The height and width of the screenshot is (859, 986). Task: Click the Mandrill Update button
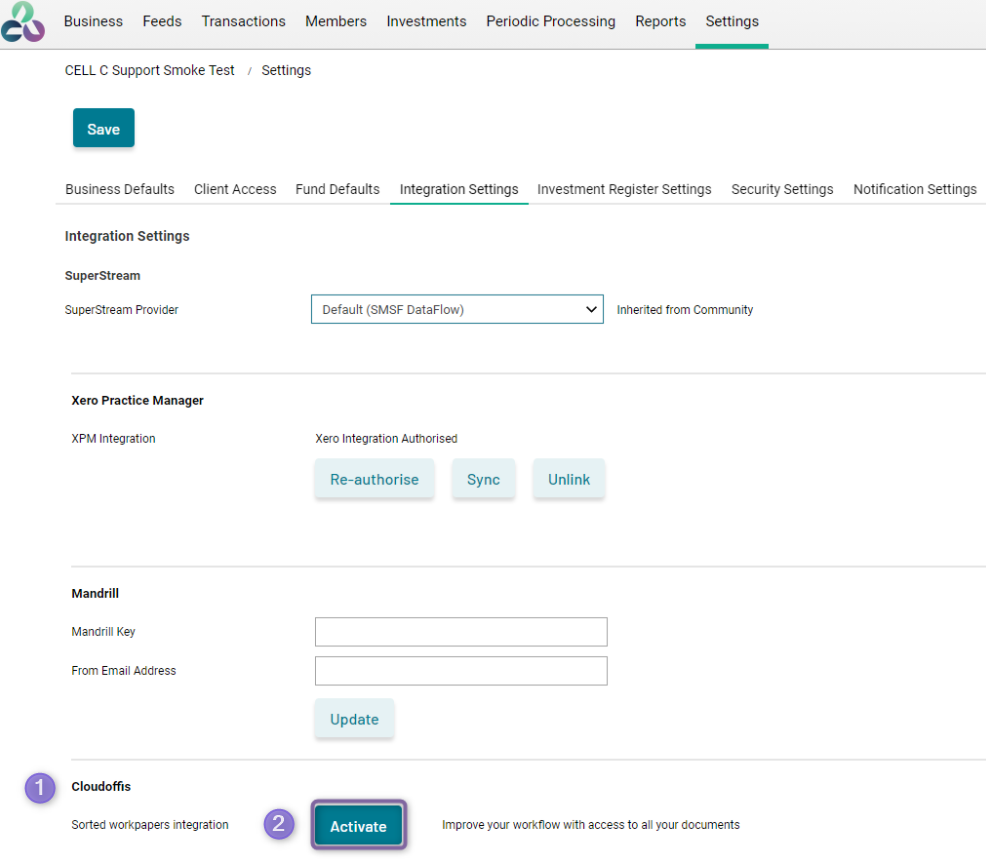pyautogui.click(x=355, y=719)
